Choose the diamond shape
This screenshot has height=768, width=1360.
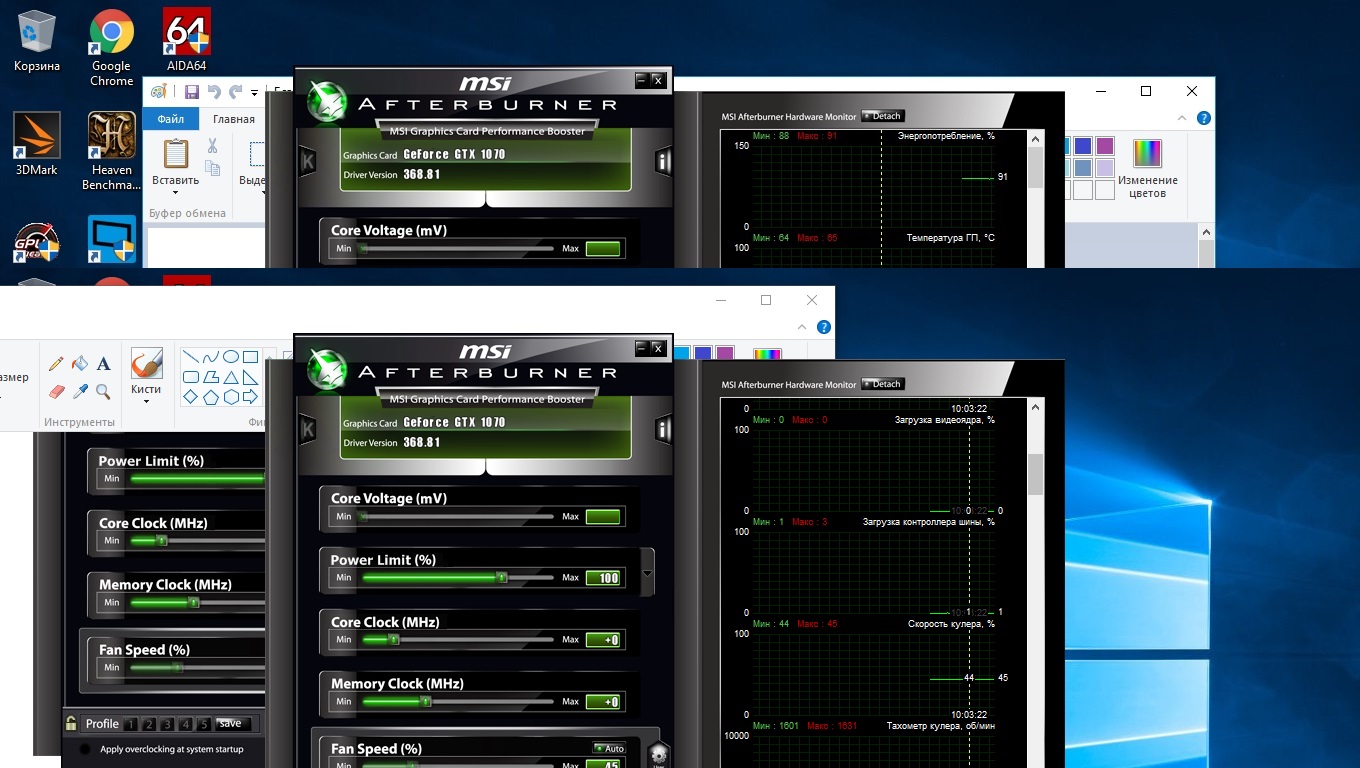pos(190,397)
